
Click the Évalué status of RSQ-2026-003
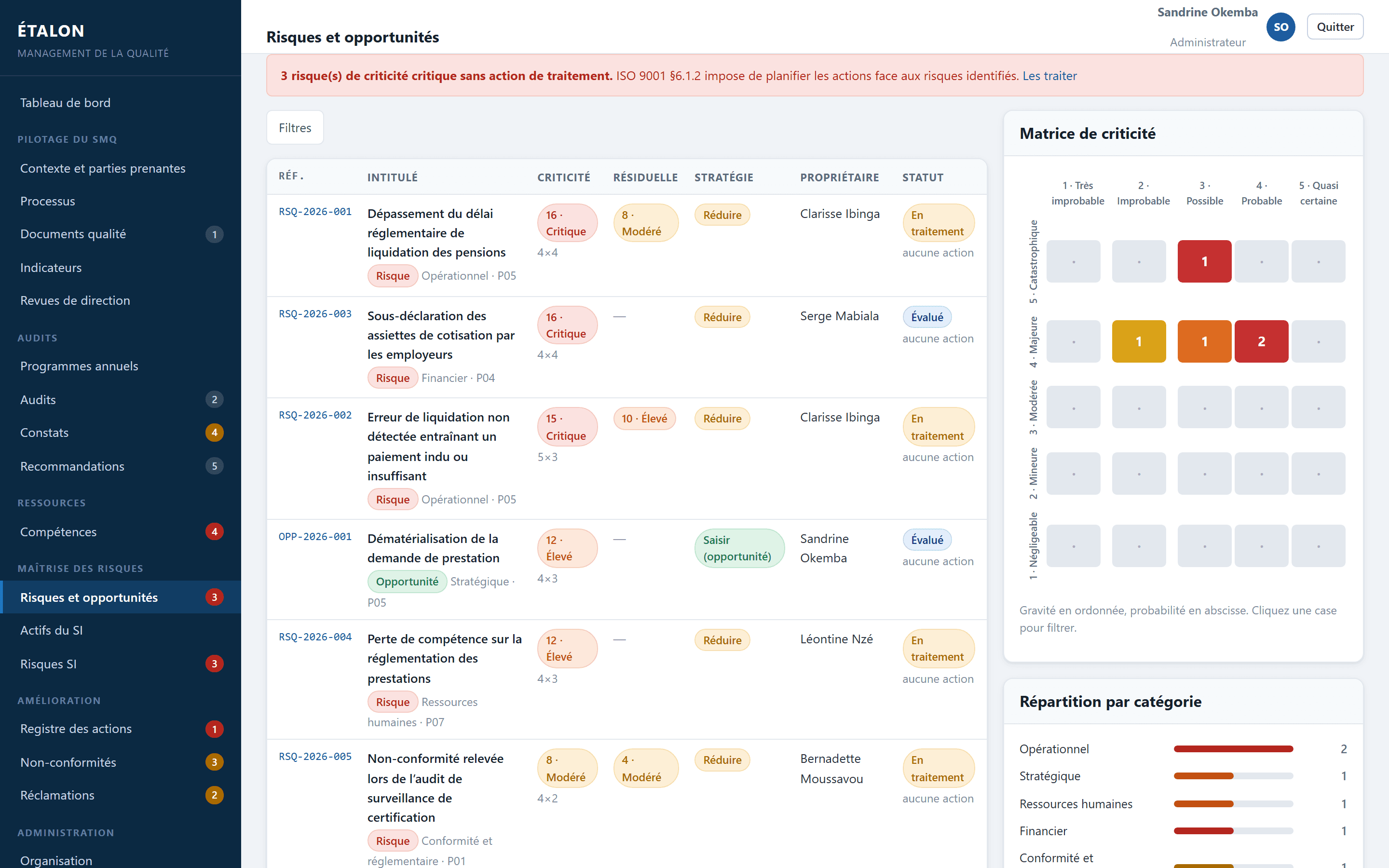coord(927,317)
